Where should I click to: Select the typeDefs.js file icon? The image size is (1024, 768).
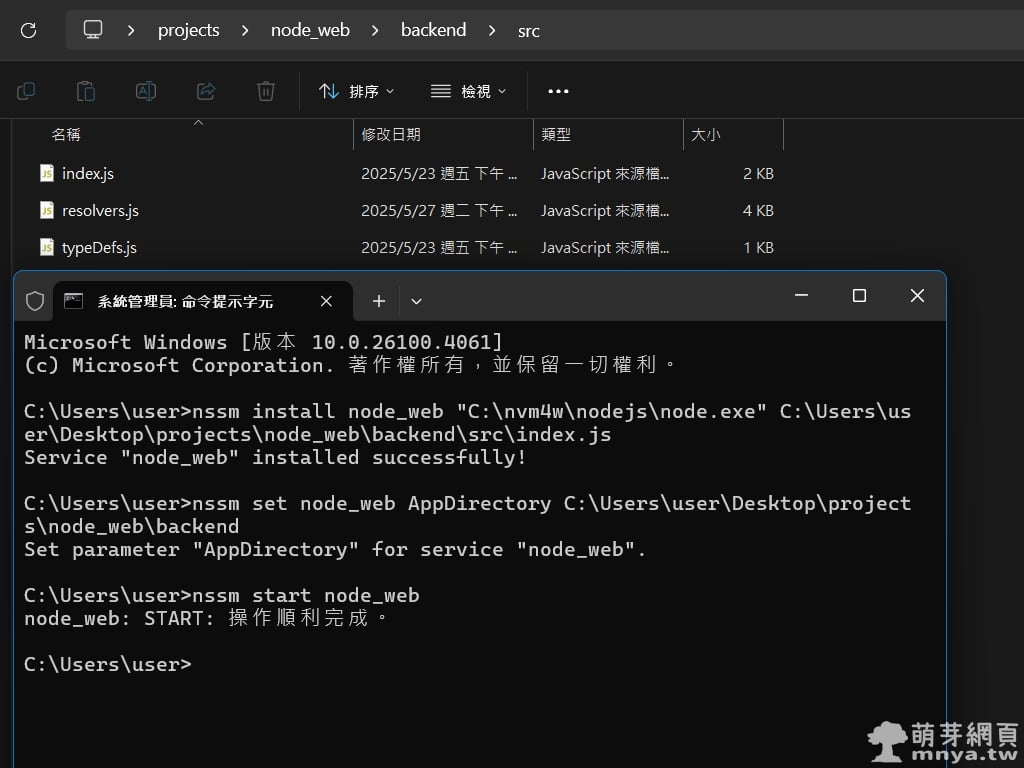point(47,247)
